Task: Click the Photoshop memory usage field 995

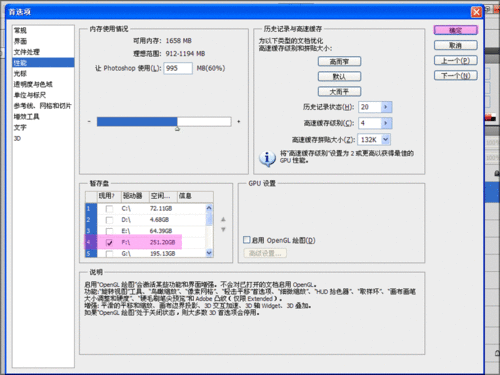Action: click(x=178, y=68)
